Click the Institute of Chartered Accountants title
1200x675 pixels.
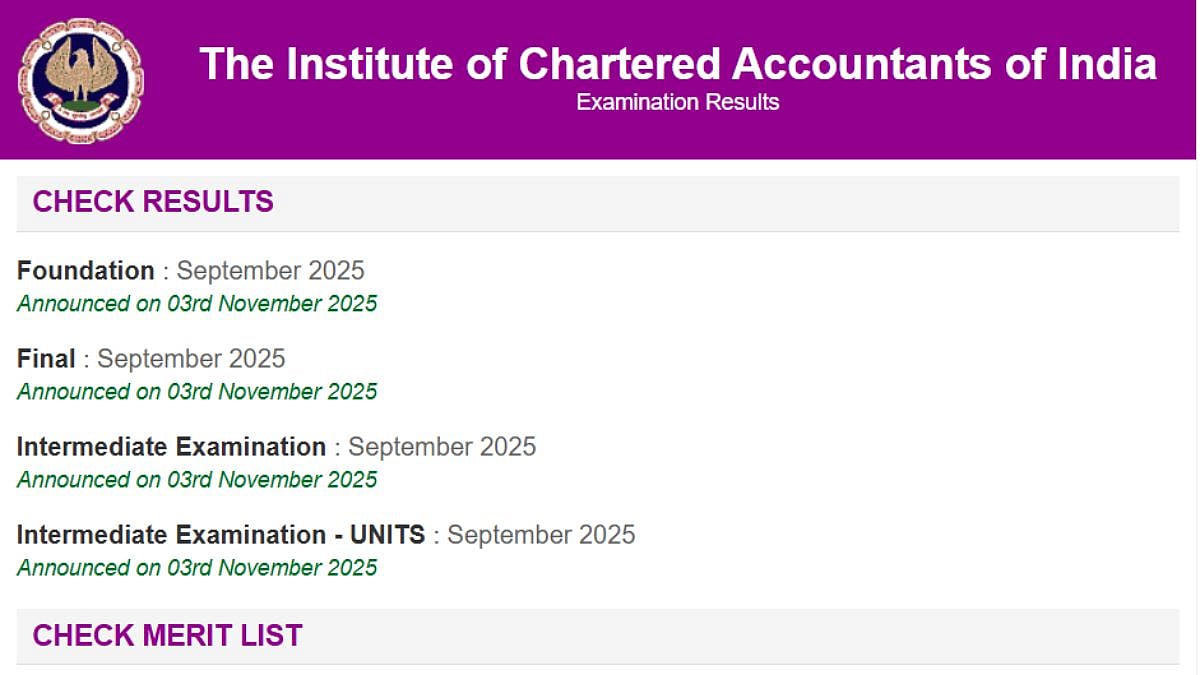point(677,64)
